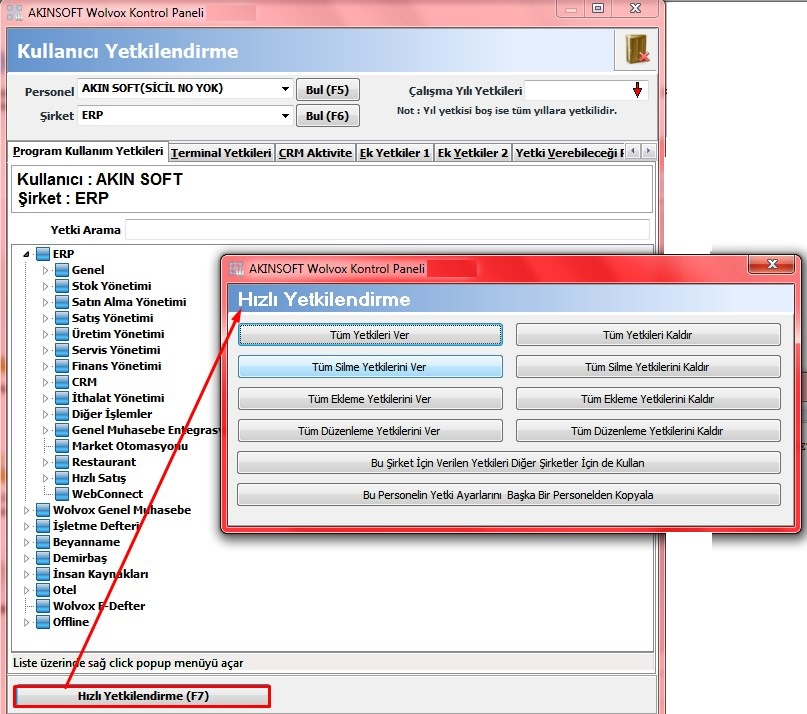Screen dimensions: 807x714
Task: Toggle the WebConnect blue box
Action: tap(62, 494)
